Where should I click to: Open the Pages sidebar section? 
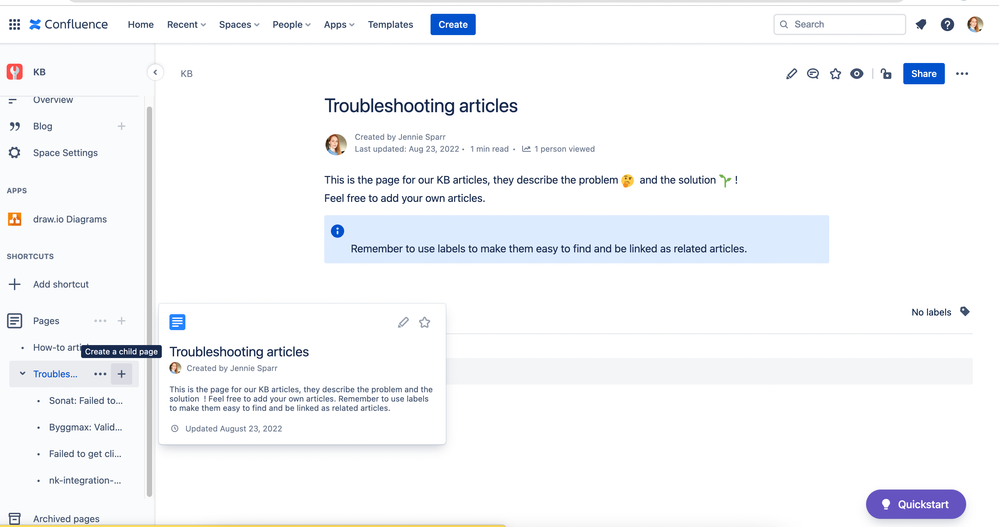[46, 321]
